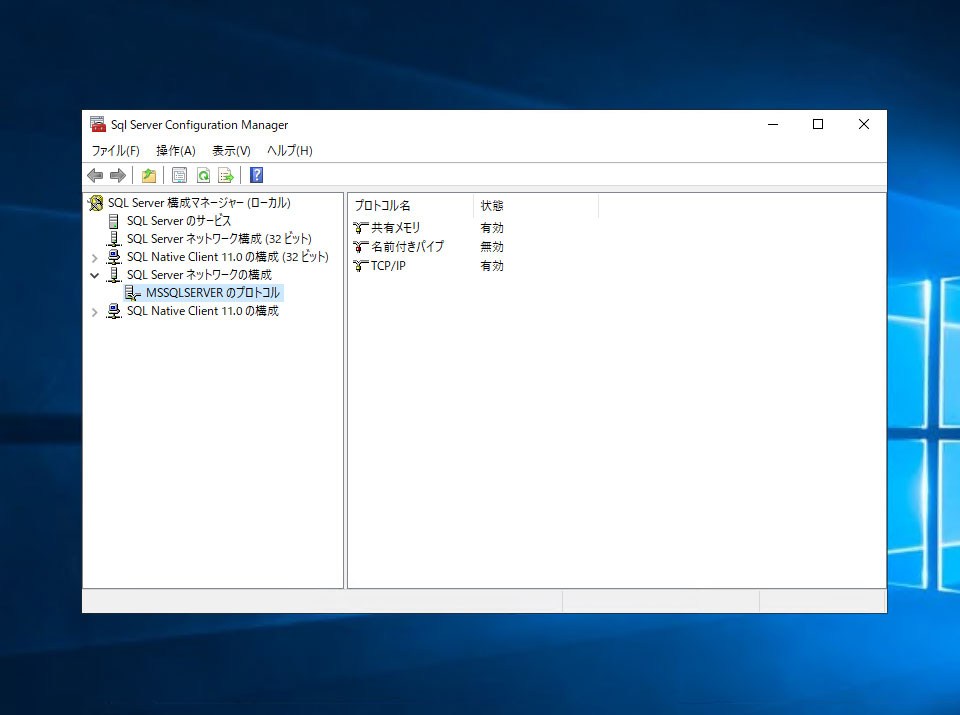Collapse SQL Server ネットワークの構成 node
960x715 pixels.
point(95,275)
